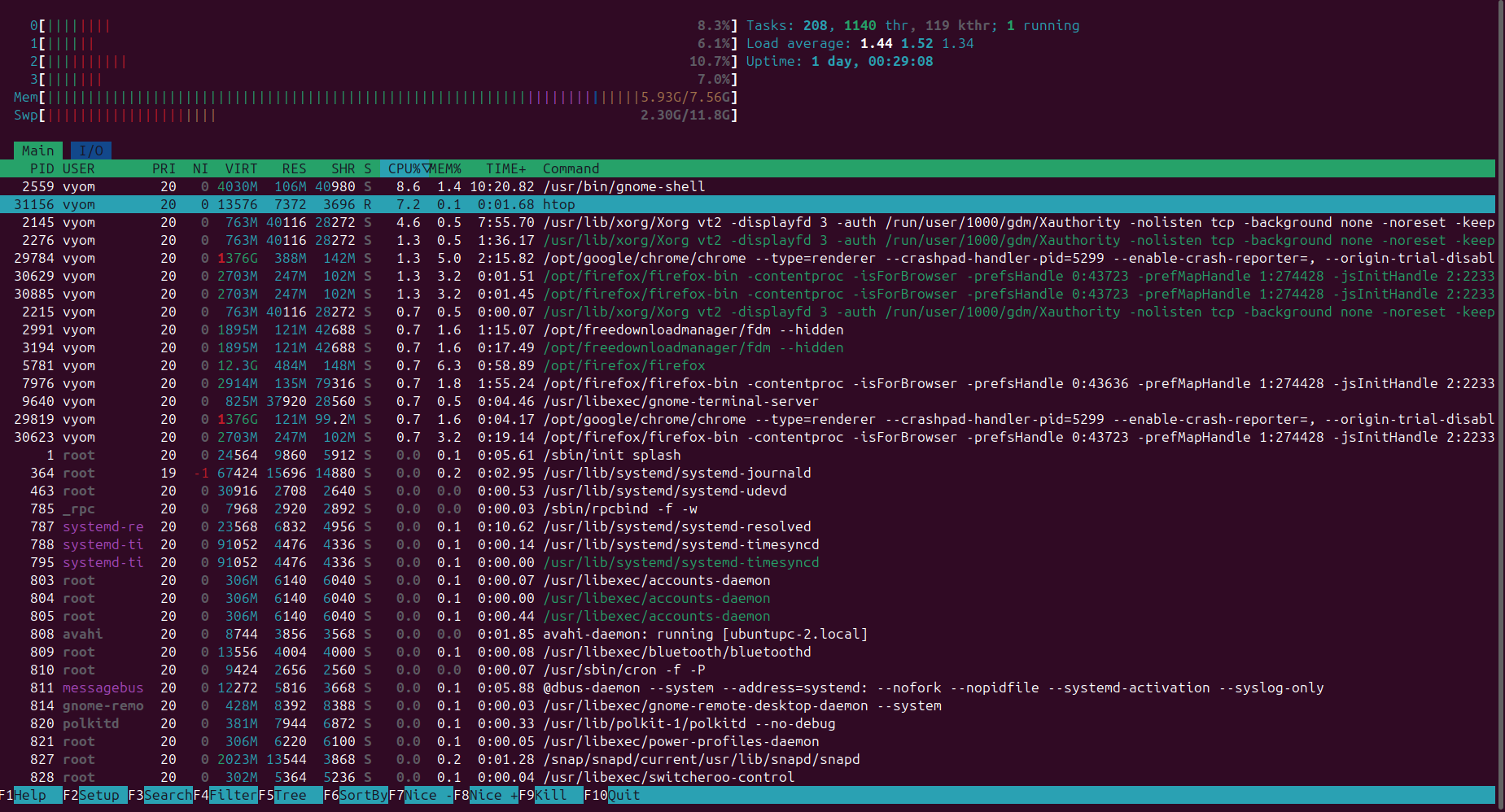Open F6 SortBy menu
Viewport: 1505px width, 812px height.
click(x=356, y=795)
